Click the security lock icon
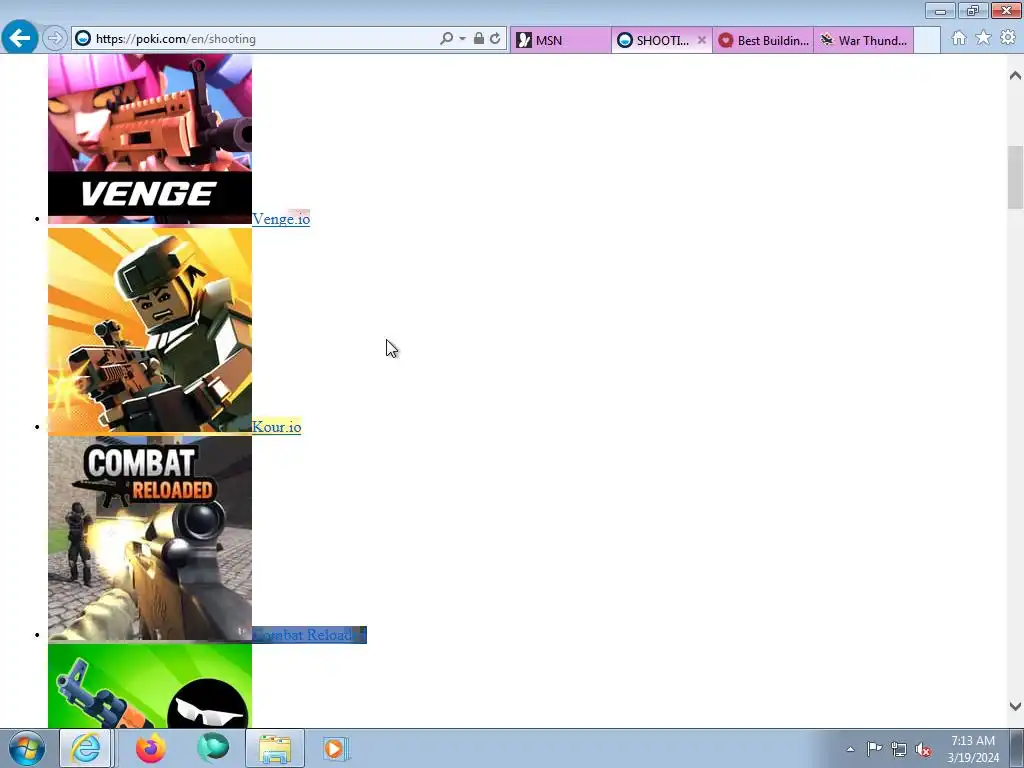This screenshot has height=768, width=1024. pyautogui.click(x=479, y=39)
